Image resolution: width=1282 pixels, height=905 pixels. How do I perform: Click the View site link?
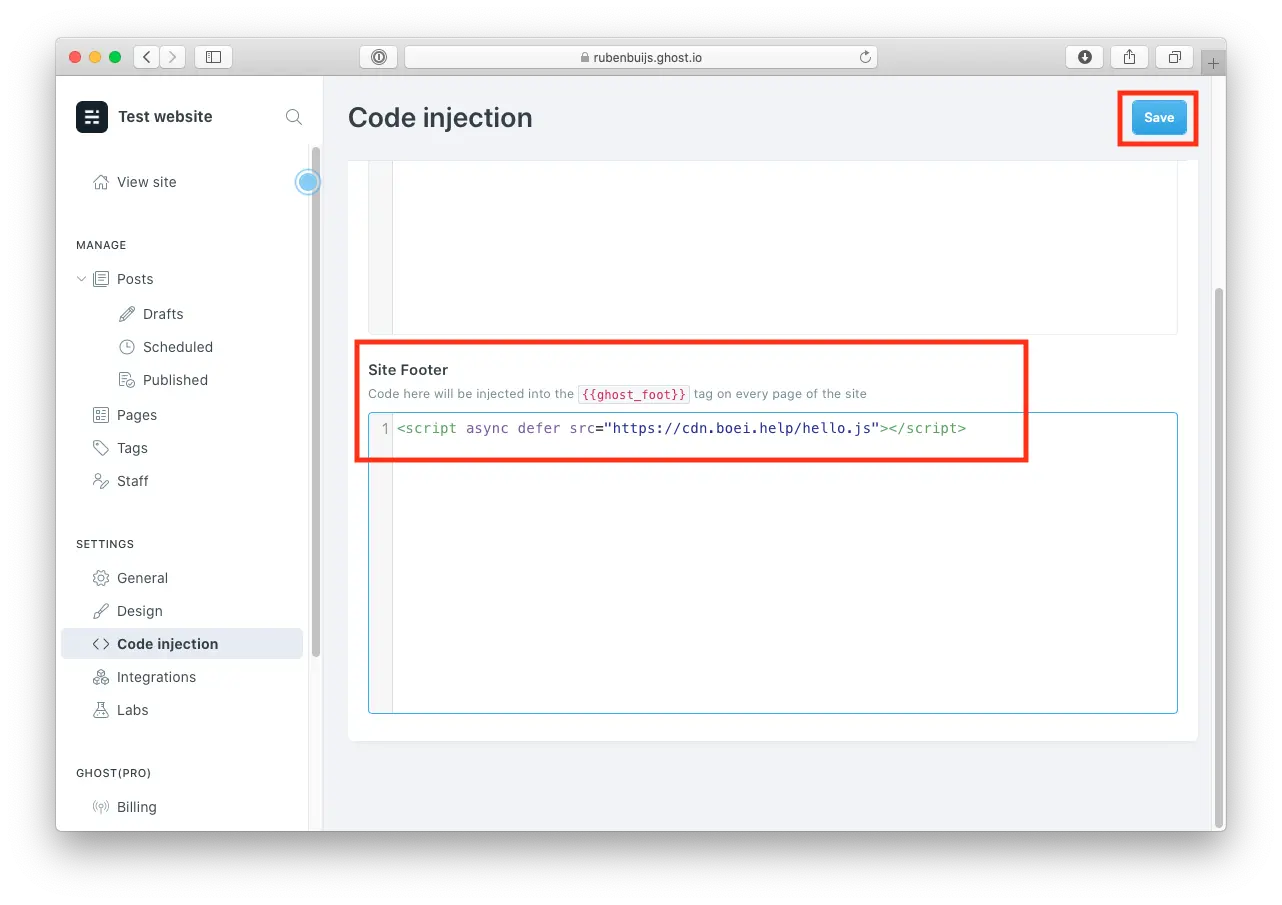(146, 182)
